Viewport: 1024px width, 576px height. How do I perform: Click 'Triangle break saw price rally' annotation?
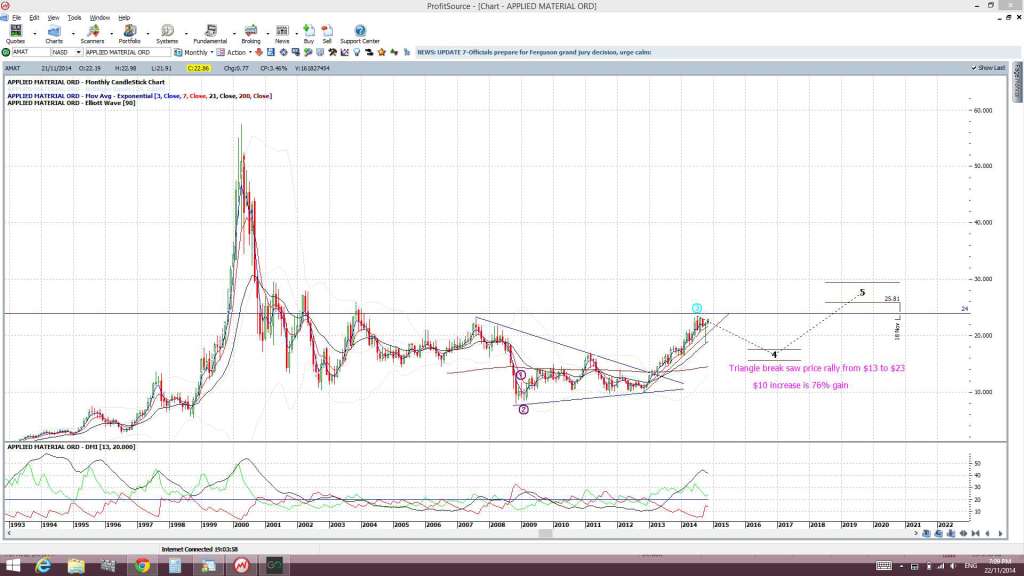816,368
